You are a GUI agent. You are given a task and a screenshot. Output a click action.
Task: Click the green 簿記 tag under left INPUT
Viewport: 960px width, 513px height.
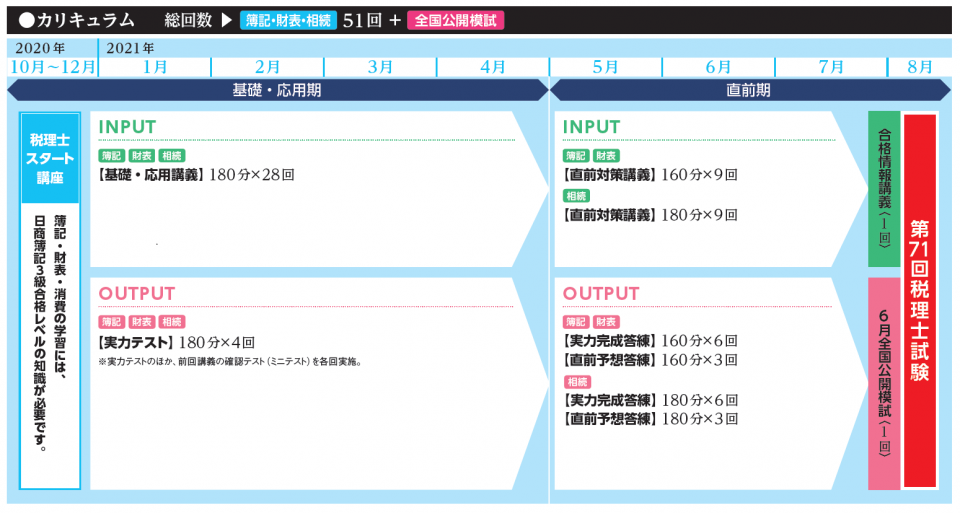112,156
